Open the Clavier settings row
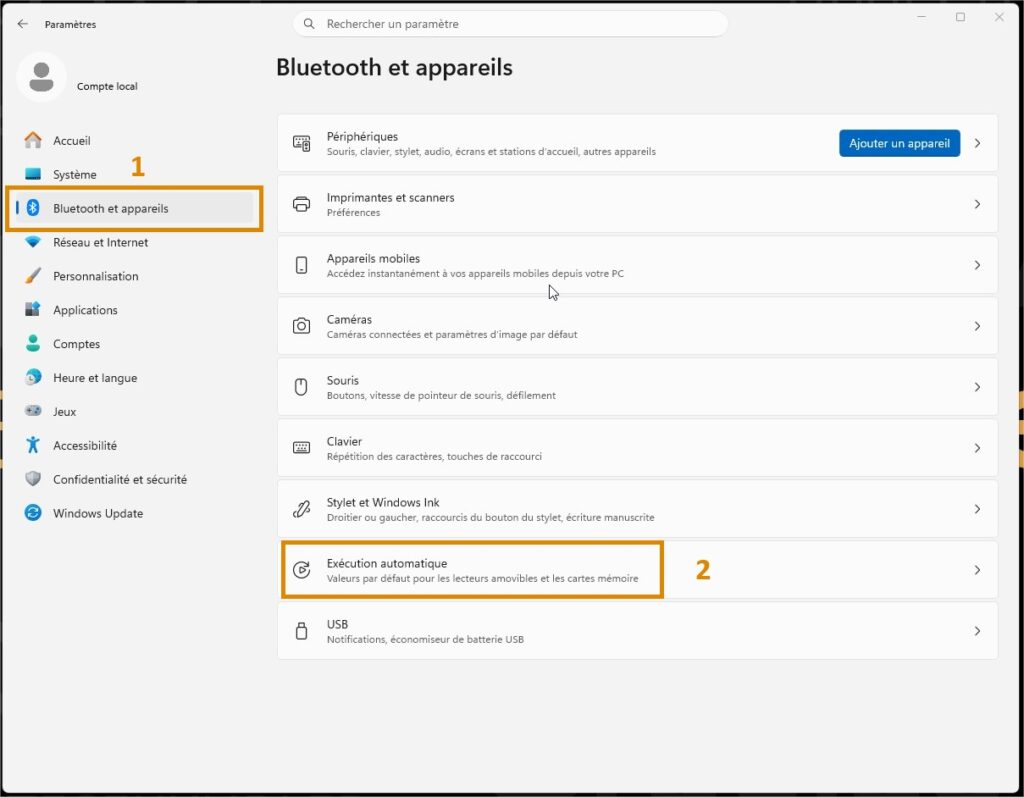This screenshot has width=1024, height=797. (637, 448)
